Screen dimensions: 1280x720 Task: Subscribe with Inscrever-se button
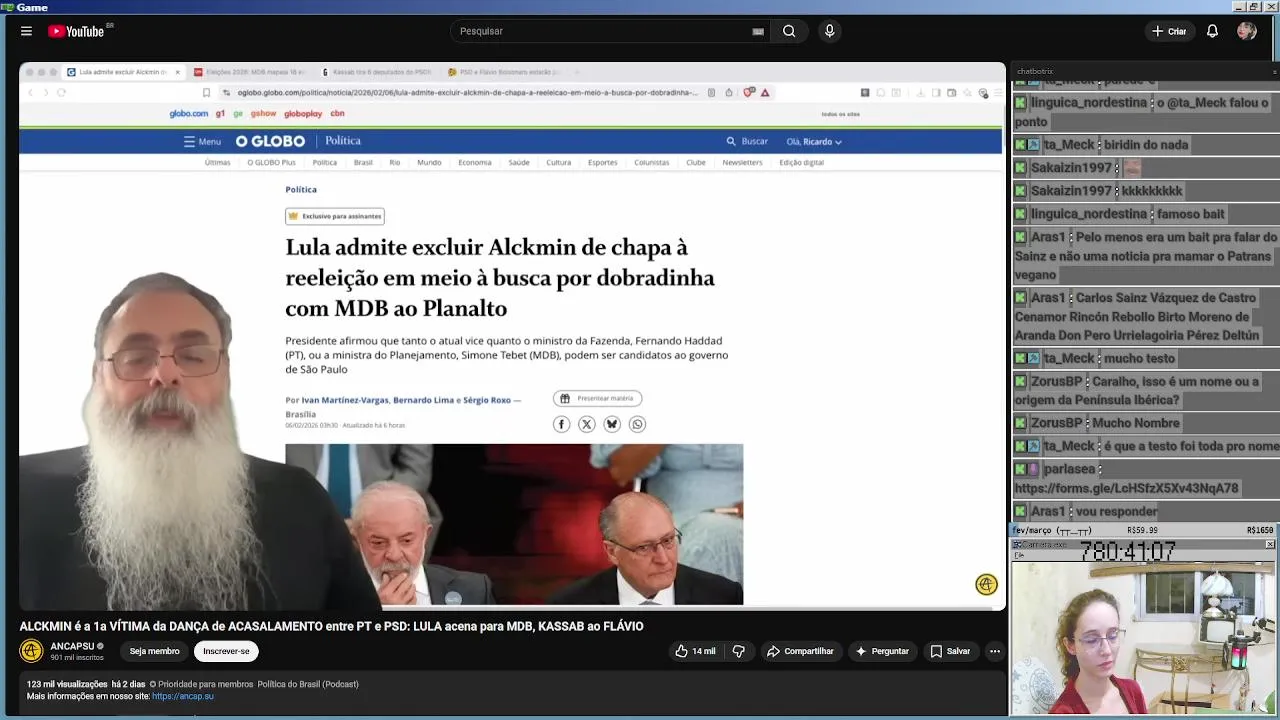pyautogui.click(x=226, y=651)
